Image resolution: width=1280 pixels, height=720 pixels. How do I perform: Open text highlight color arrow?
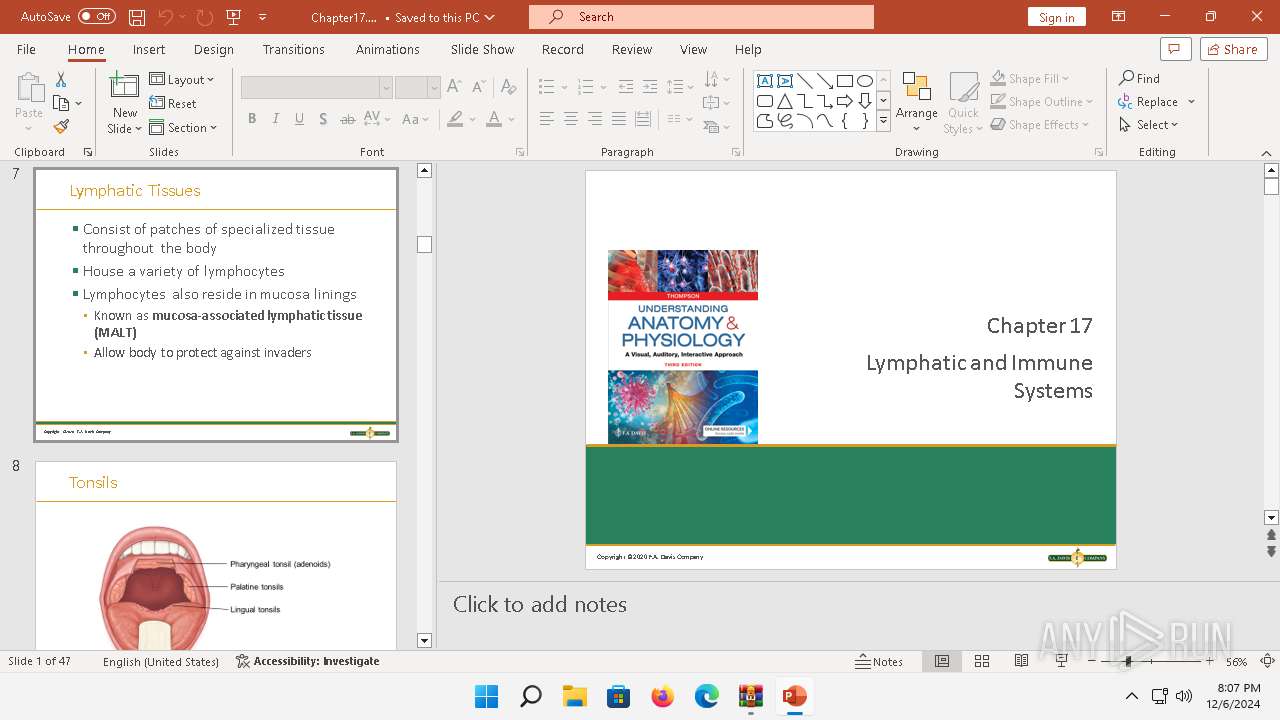(x=472, y=119)
